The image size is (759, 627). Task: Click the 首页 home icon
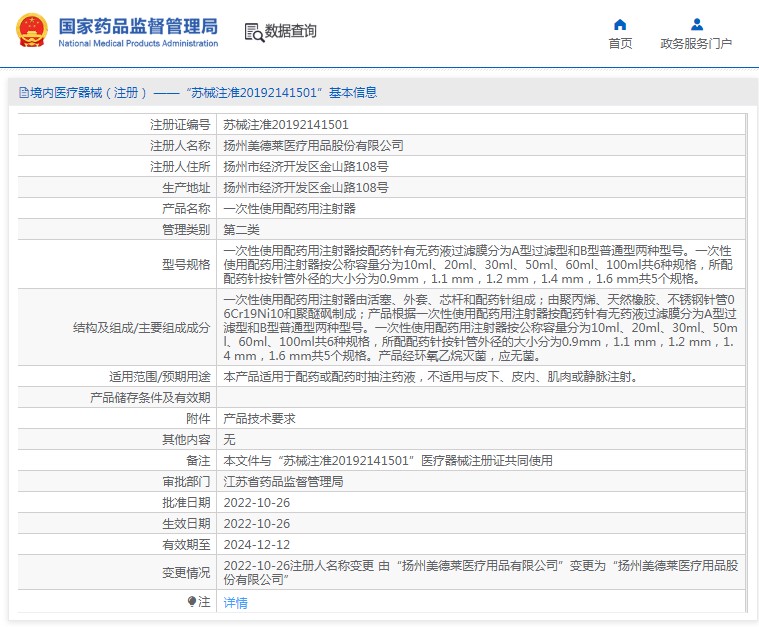pyautogui.click(x=620, y=24)
